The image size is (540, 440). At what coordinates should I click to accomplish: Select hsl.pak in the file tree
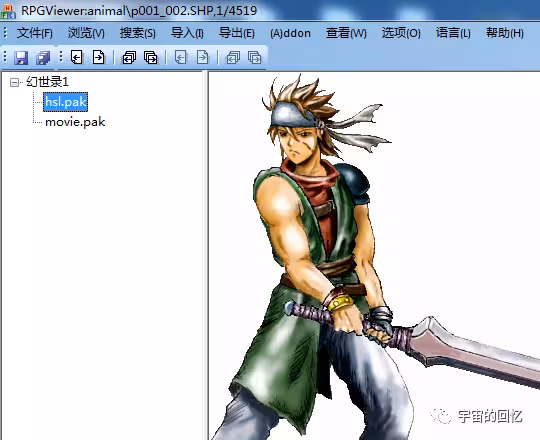point(65,102)
